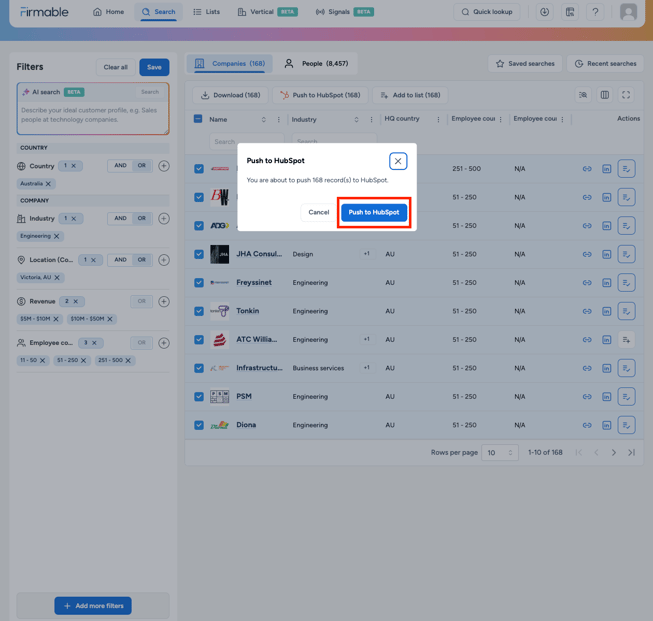Open the table report icon in header
This screenshot has width=653, height=621.
[570, 12]
